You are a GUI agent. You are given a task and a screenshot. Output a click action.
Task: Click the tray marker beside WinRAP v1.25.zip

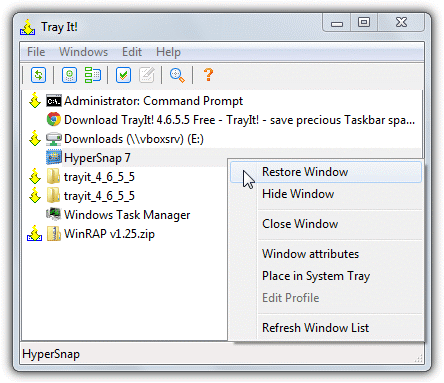coord(35,233)
